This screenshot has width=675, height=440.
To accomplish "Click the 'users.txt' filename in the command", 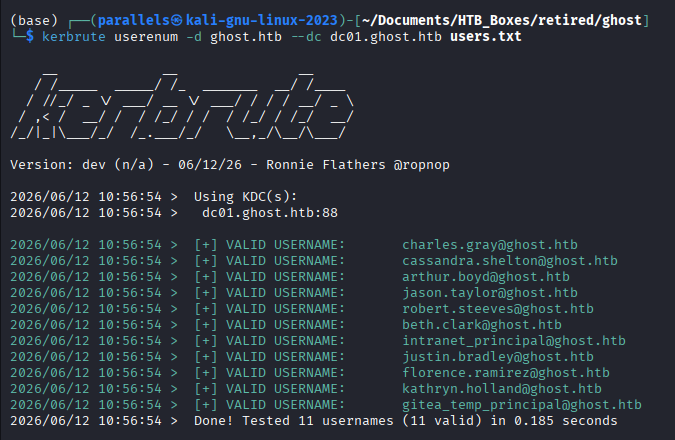I will pos(486,37).
